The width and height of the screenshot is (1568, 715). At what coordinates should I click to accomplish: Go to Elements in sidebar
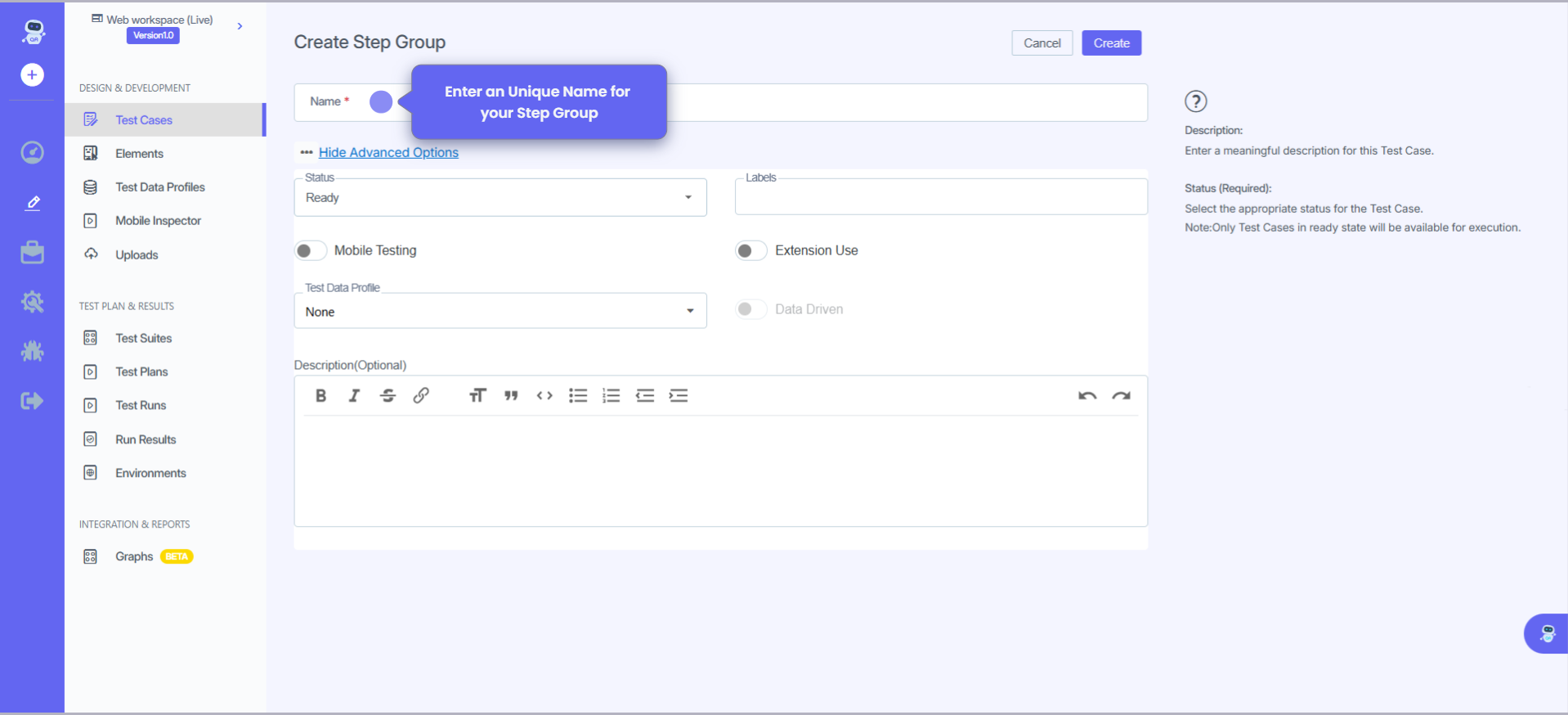pos(139,154)
